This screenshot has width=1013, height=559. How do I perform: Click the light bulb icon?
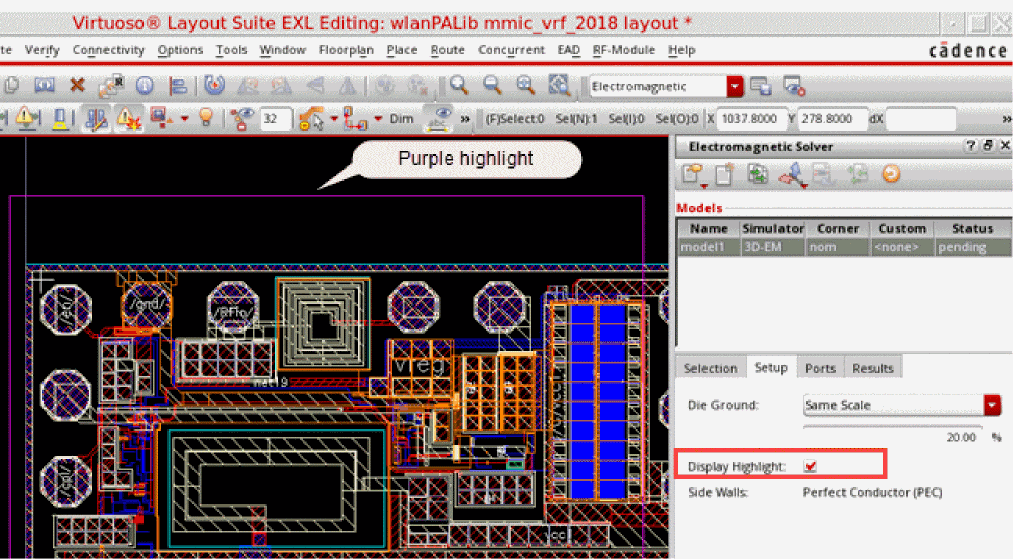click(206, 118)
